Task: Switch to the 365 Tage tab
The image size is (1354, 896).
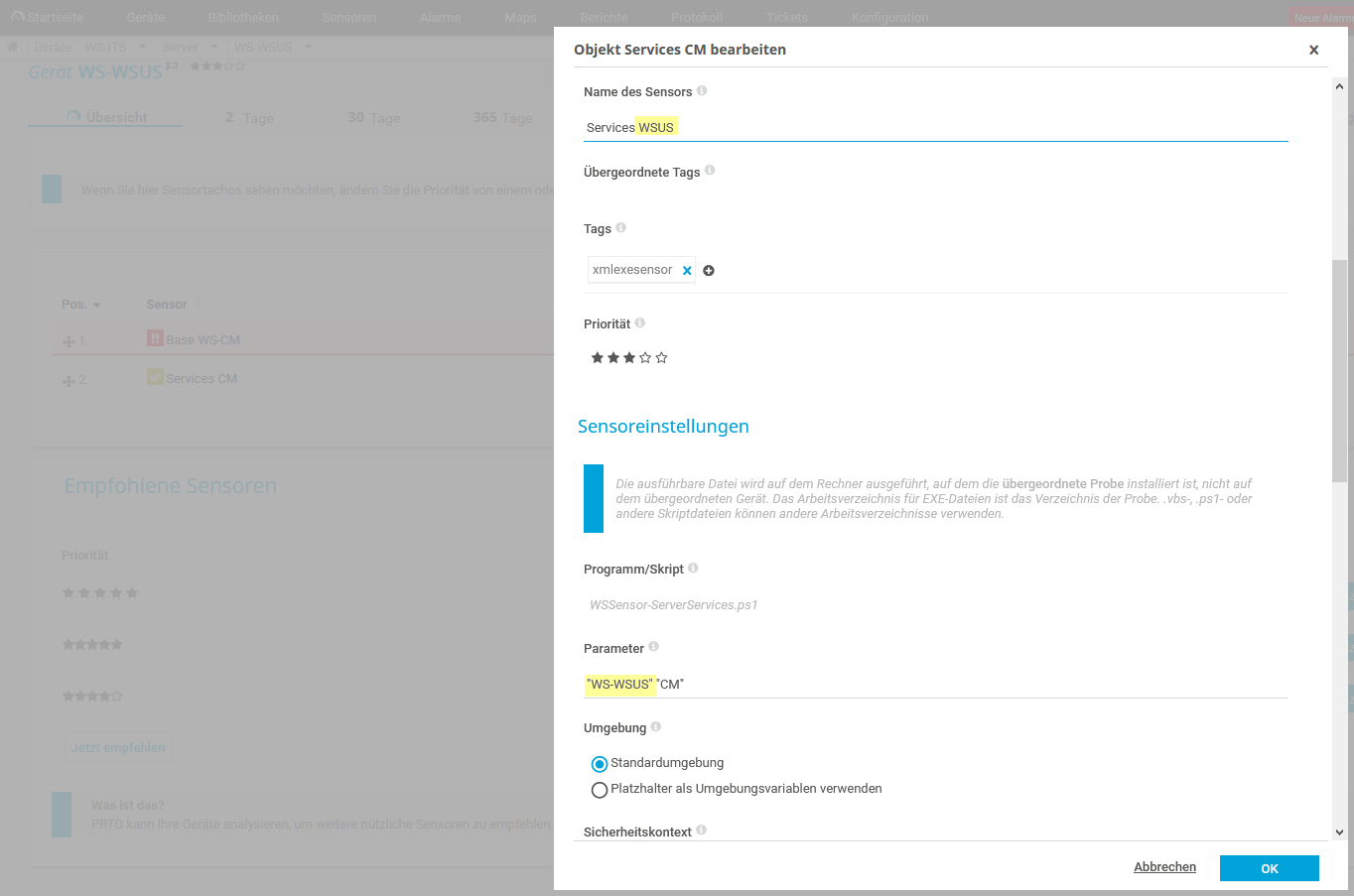Action: 503,117
